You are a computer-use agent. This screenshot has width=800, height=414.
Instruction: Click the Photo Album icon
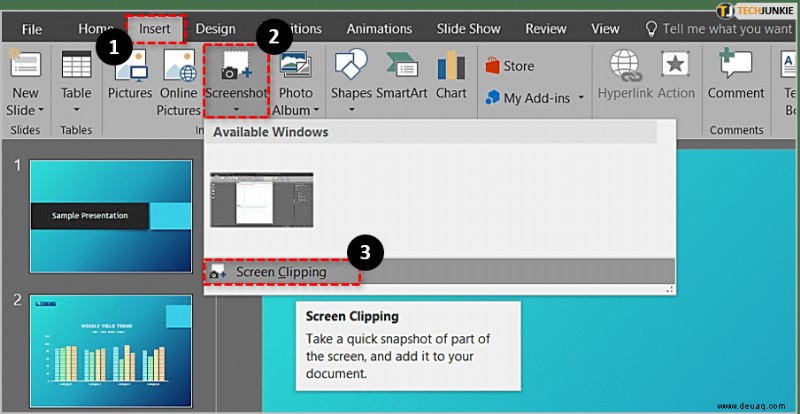coord(296,65)
